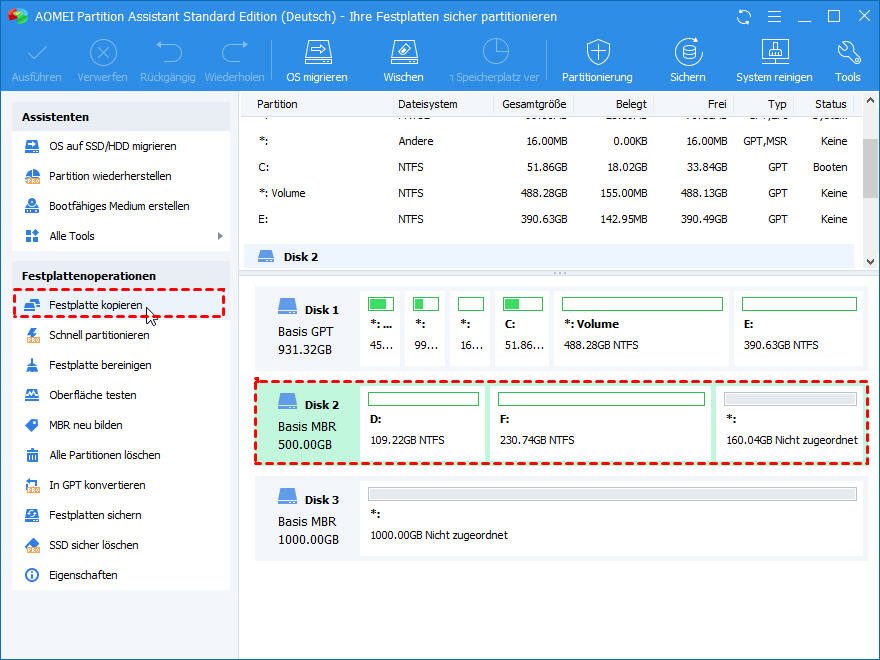
Task: Click the E: 390.63GB block on Disk 1
Action: pyautogui.click(x=799, y=328)
